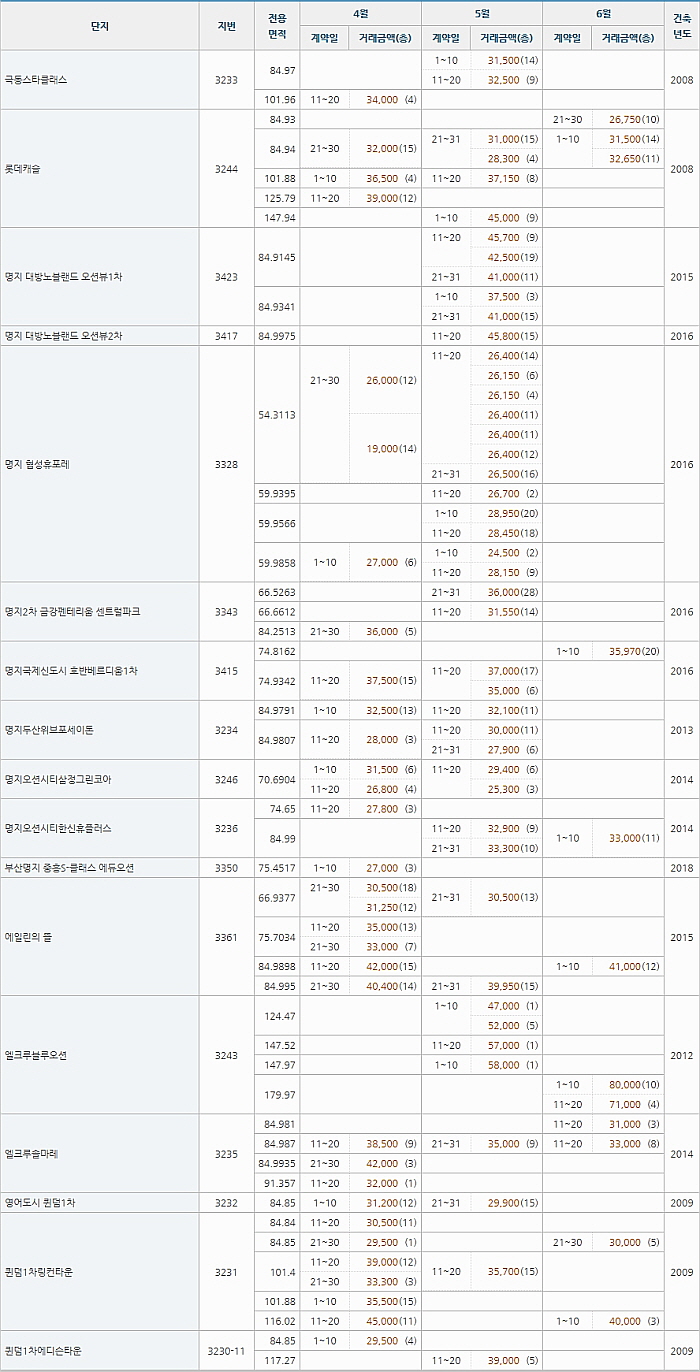Select 부산명지 중흥S-클래스 에듀오션
This screenshot has height=1372, width=700.
click(x=70, y=868)
